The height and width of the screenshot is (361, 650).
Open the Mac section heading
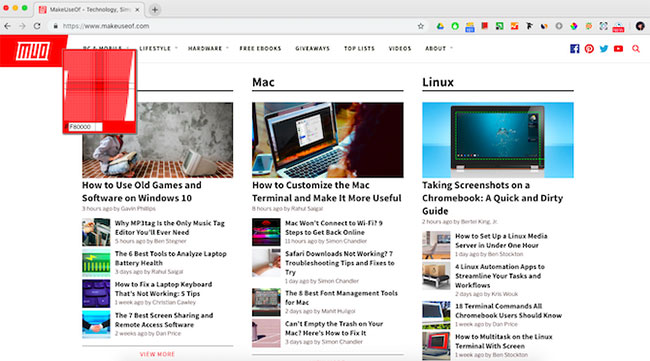263,82
